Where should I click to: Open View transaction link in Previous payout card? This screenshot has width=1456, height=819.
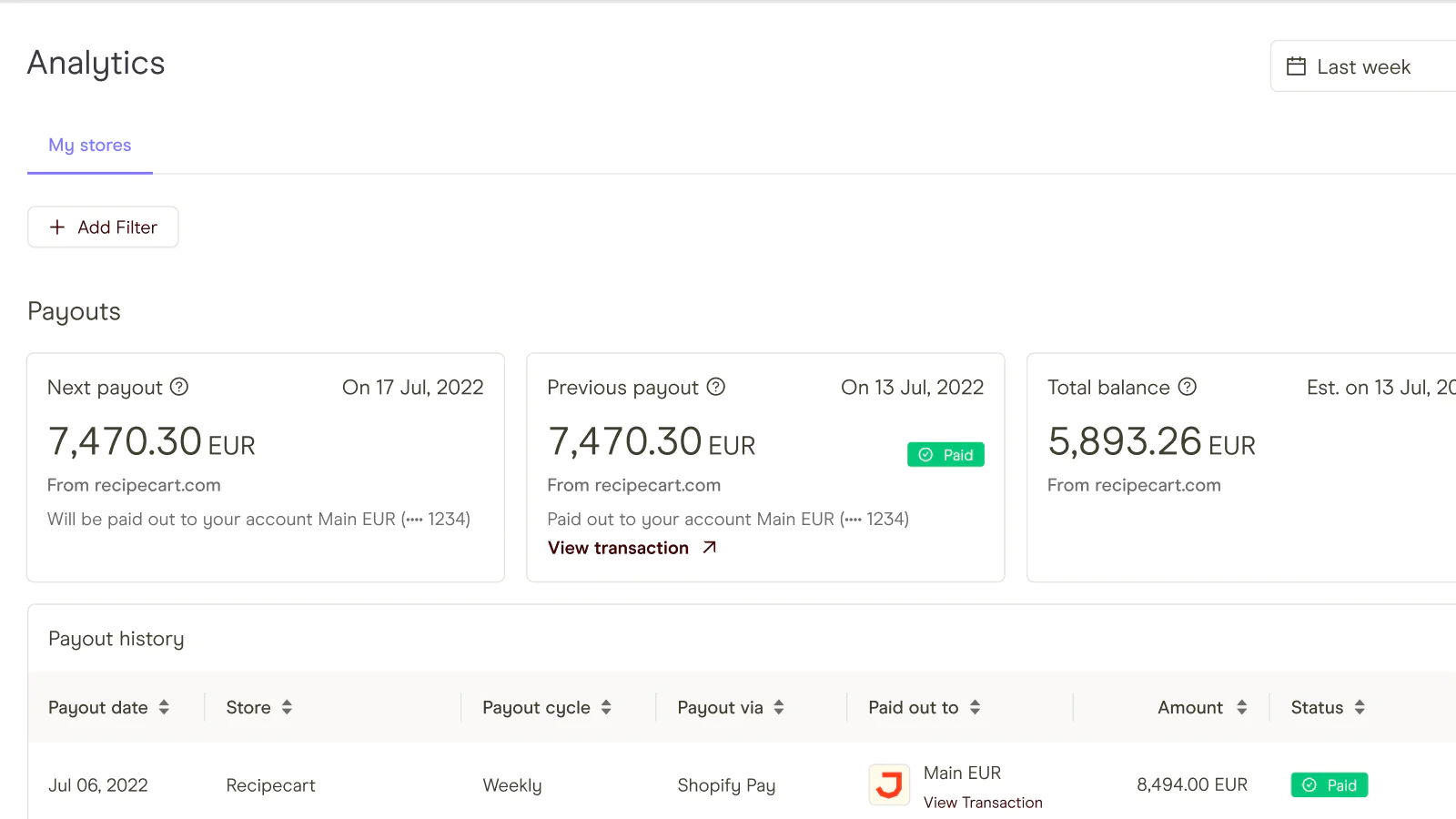tap(619, 548)
